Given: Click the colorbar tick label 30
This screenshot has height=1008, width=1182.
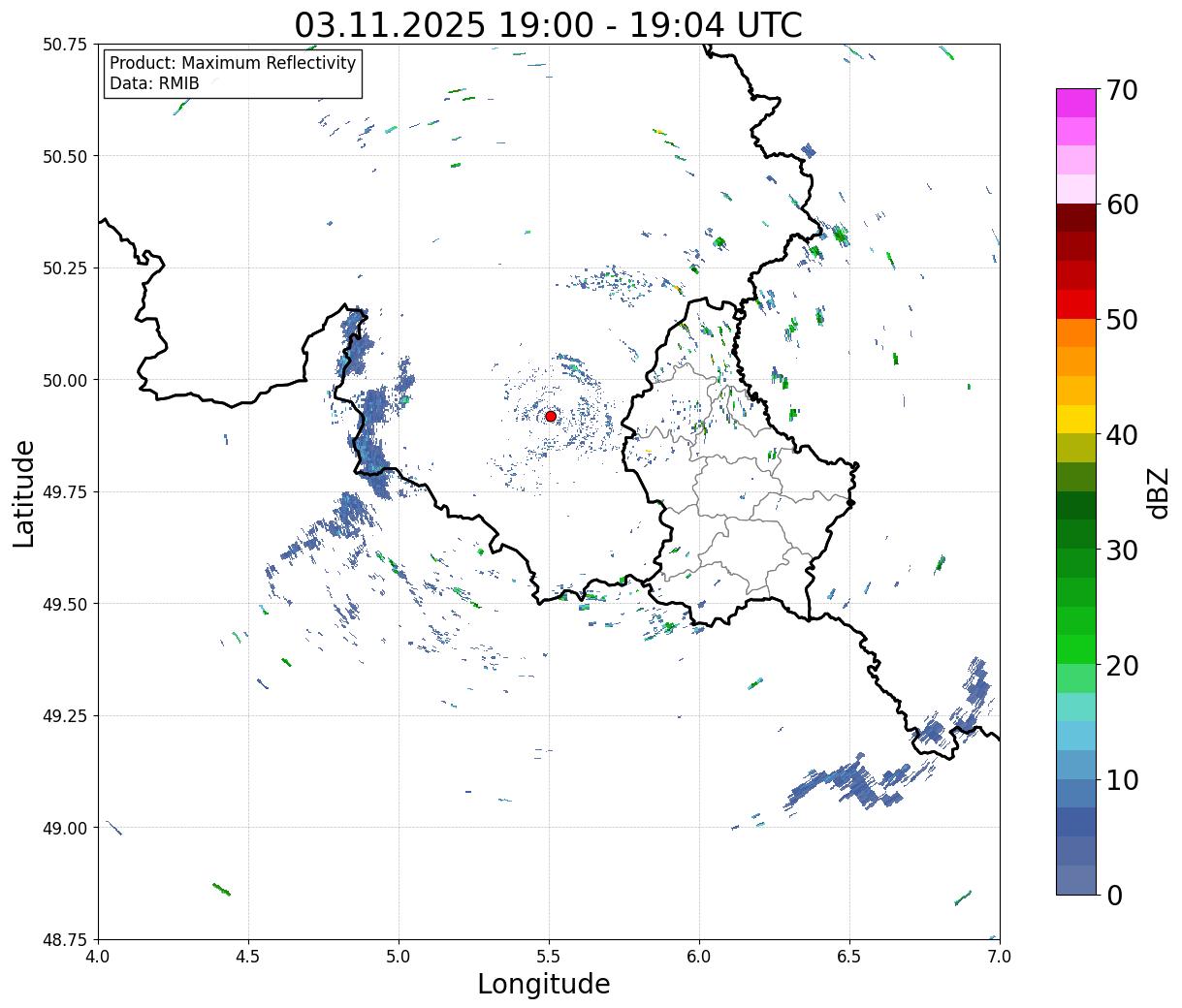Looking at the screenshot, I should 1121,550.
